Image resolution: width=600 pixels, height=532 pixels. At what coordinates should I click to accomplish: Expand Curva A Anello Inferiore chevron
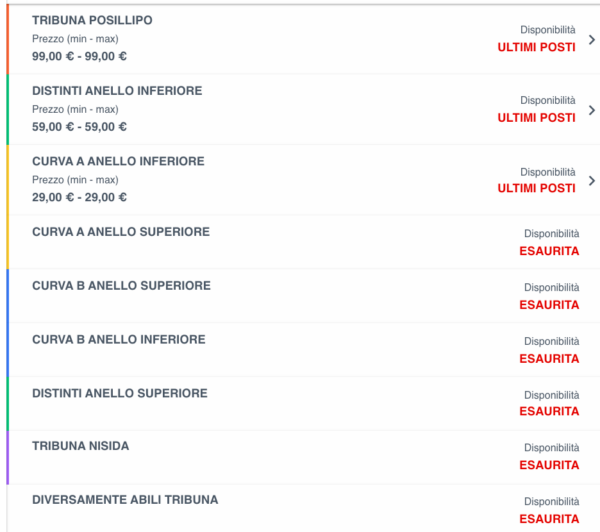[592, 181]
